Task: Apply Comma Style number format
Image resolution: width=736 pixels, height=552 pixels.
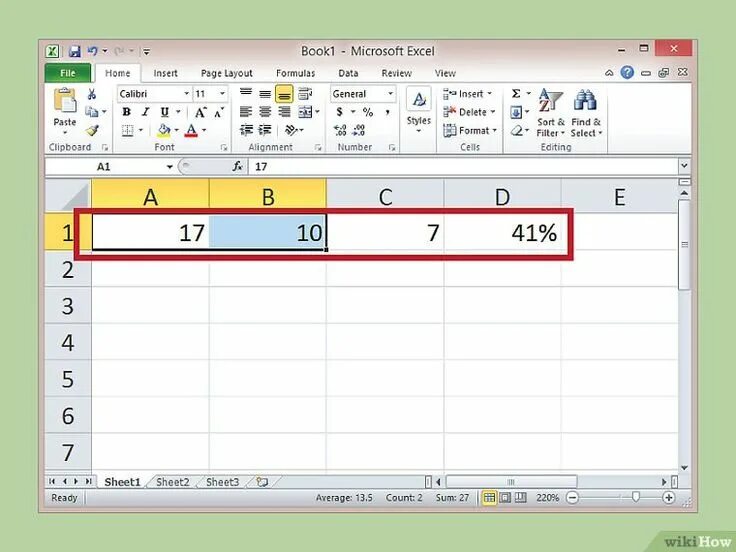Action: 387,112
